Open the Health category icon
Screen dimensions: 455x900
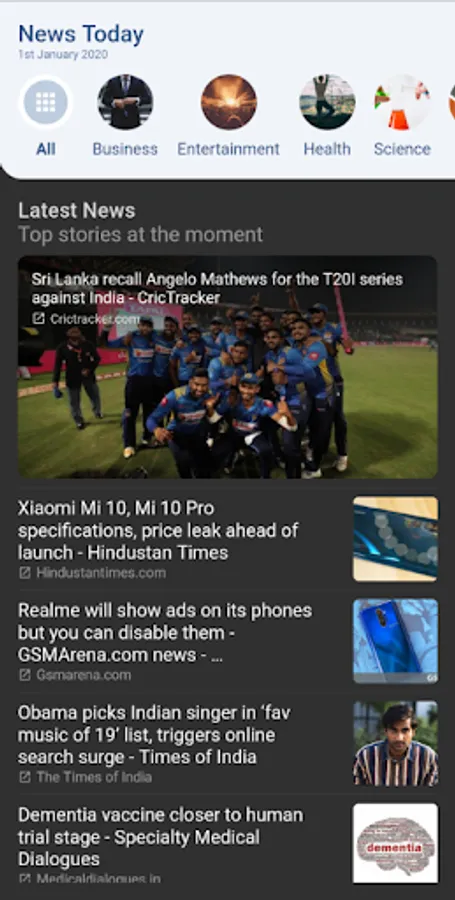coord(327,102)
